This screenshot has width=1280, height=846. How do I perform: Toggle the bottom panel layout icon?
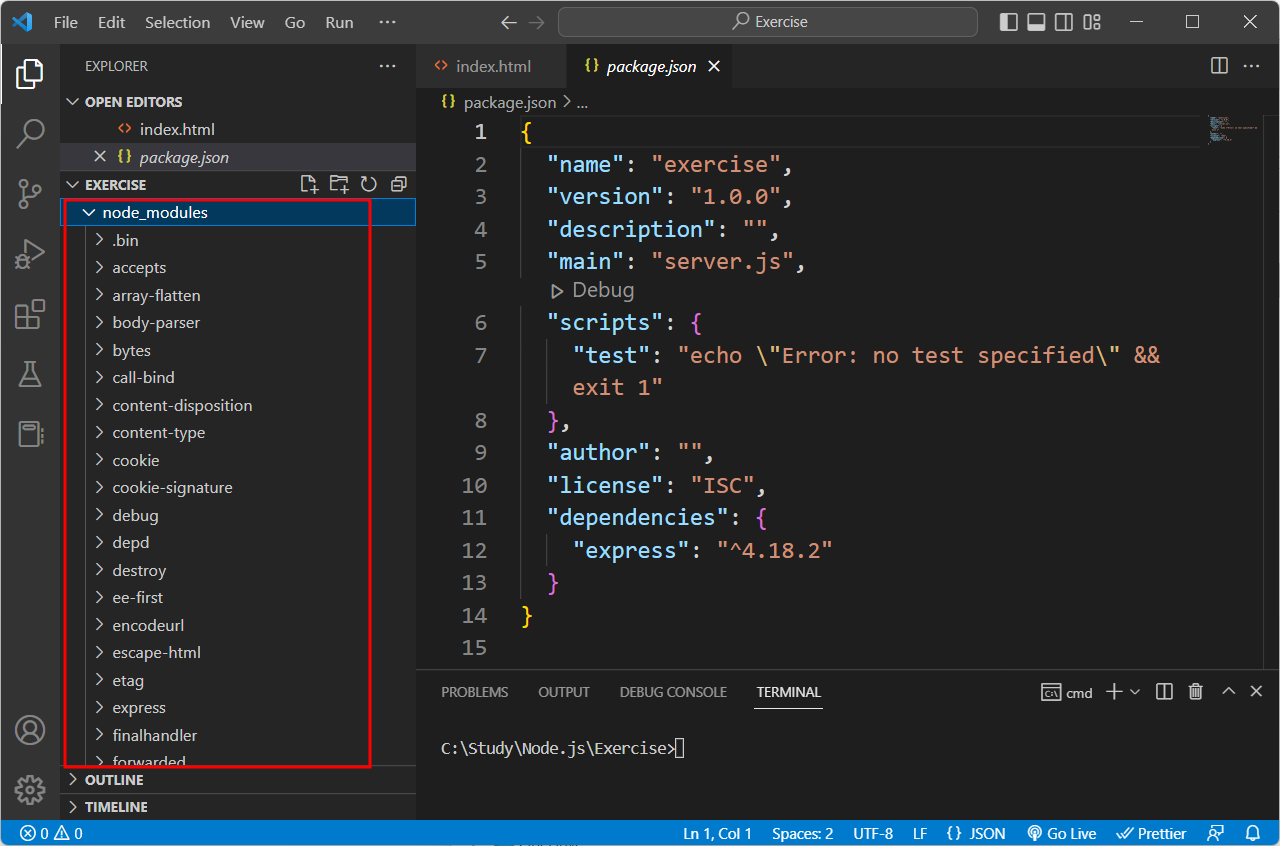coord(1037,22)
